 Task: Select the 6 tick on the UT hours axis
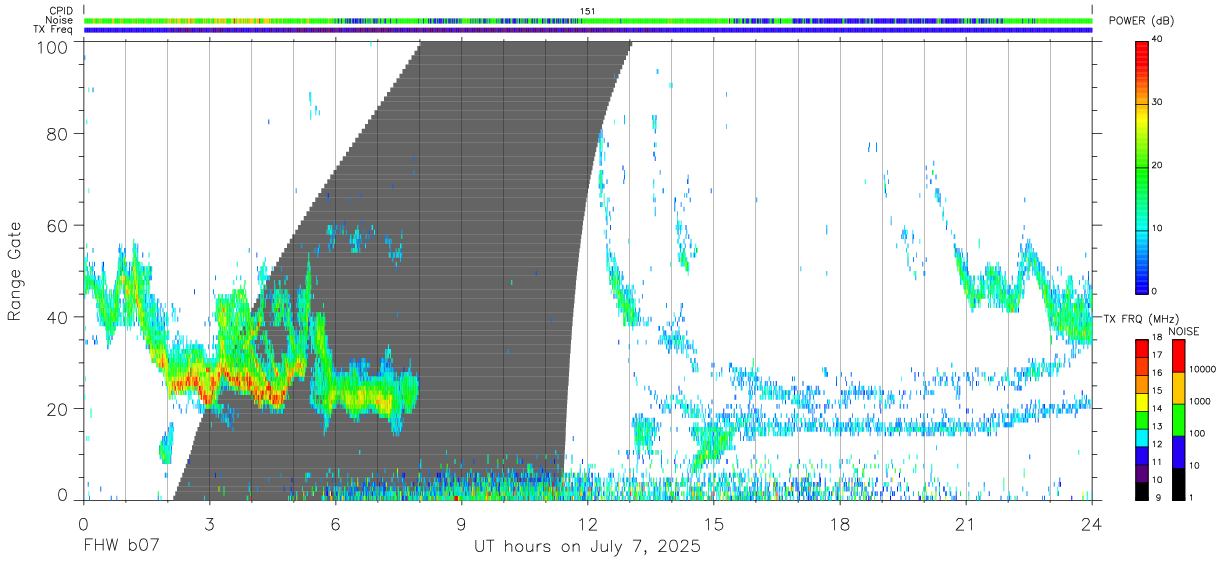[x=335, y=523]
